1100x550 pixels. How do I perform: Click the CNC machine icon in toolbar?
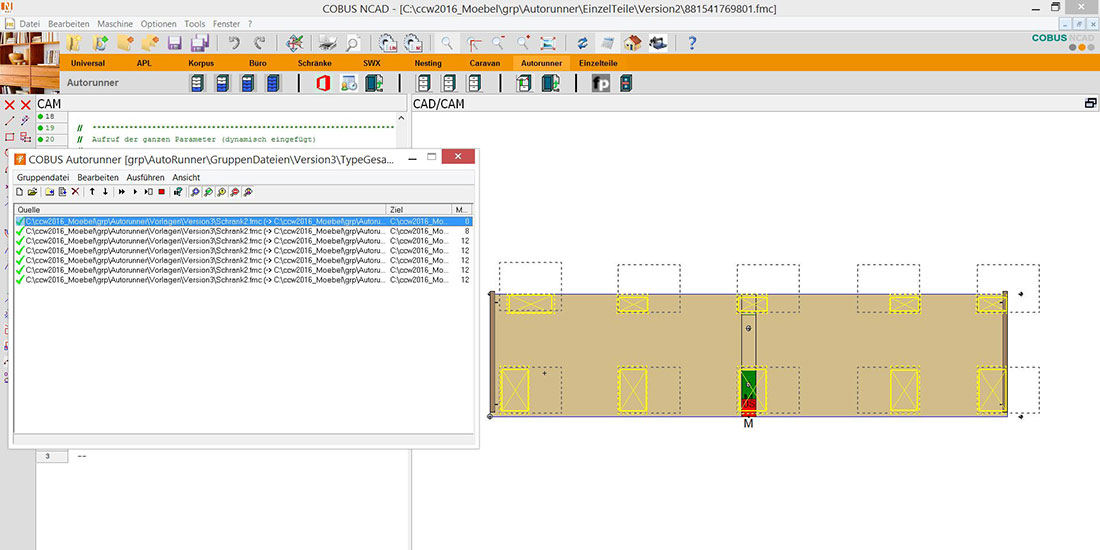coord(658,43)
